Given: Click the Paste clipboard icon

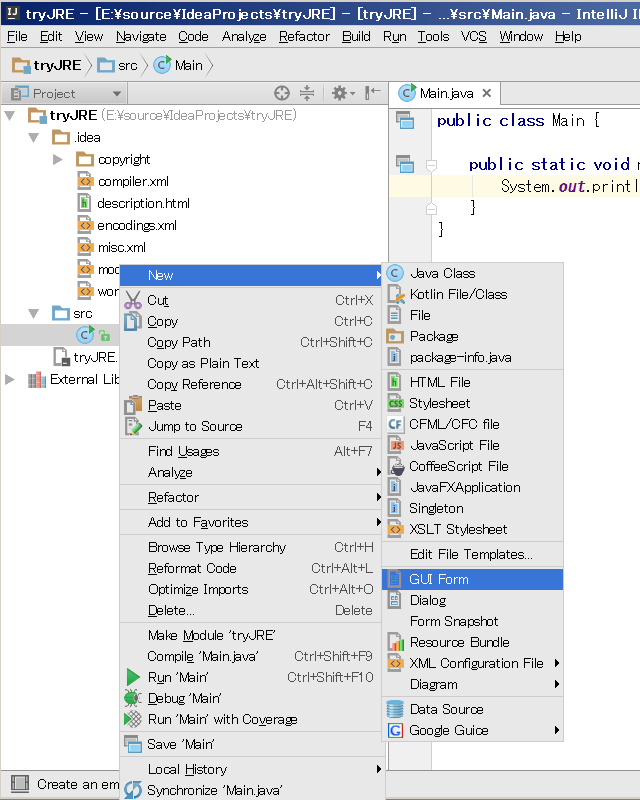Looking at the screenshot, I should pos(133,405).
